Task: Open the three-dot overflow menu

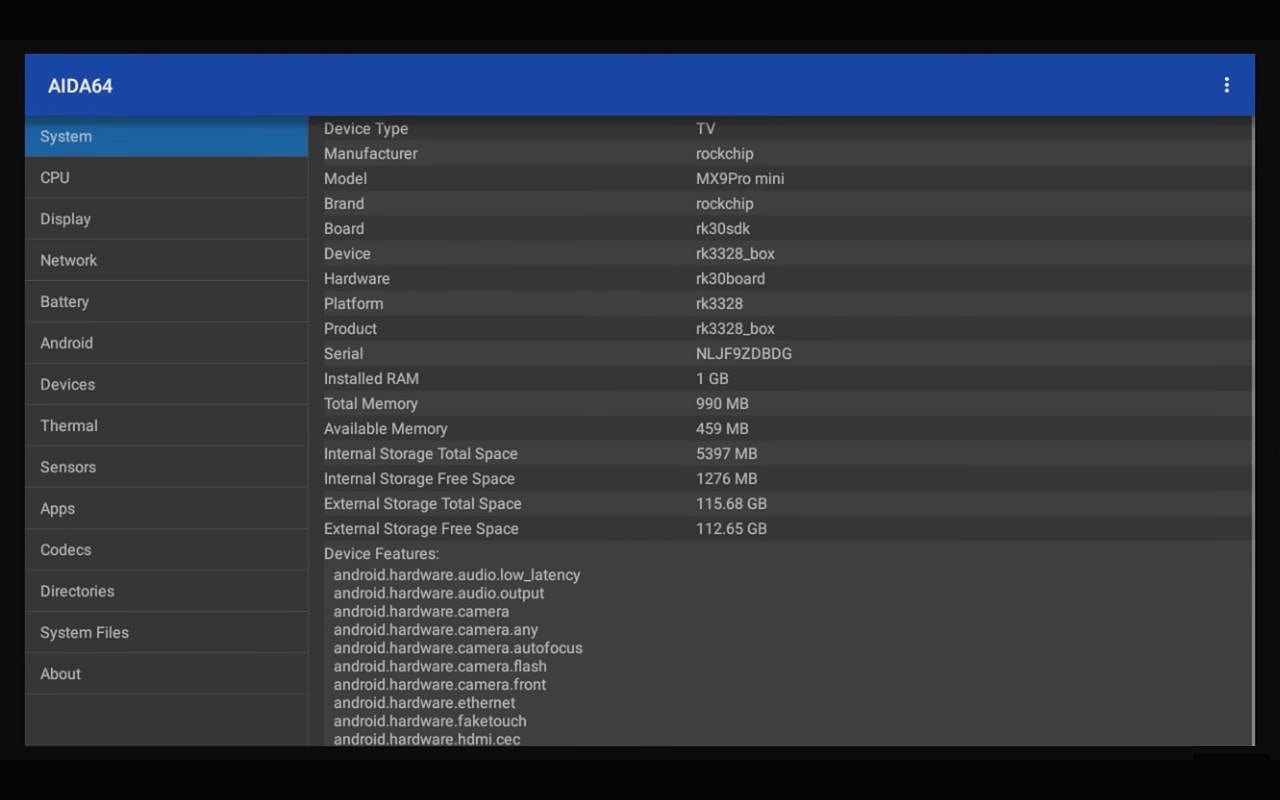Action: click(1226, 86)
